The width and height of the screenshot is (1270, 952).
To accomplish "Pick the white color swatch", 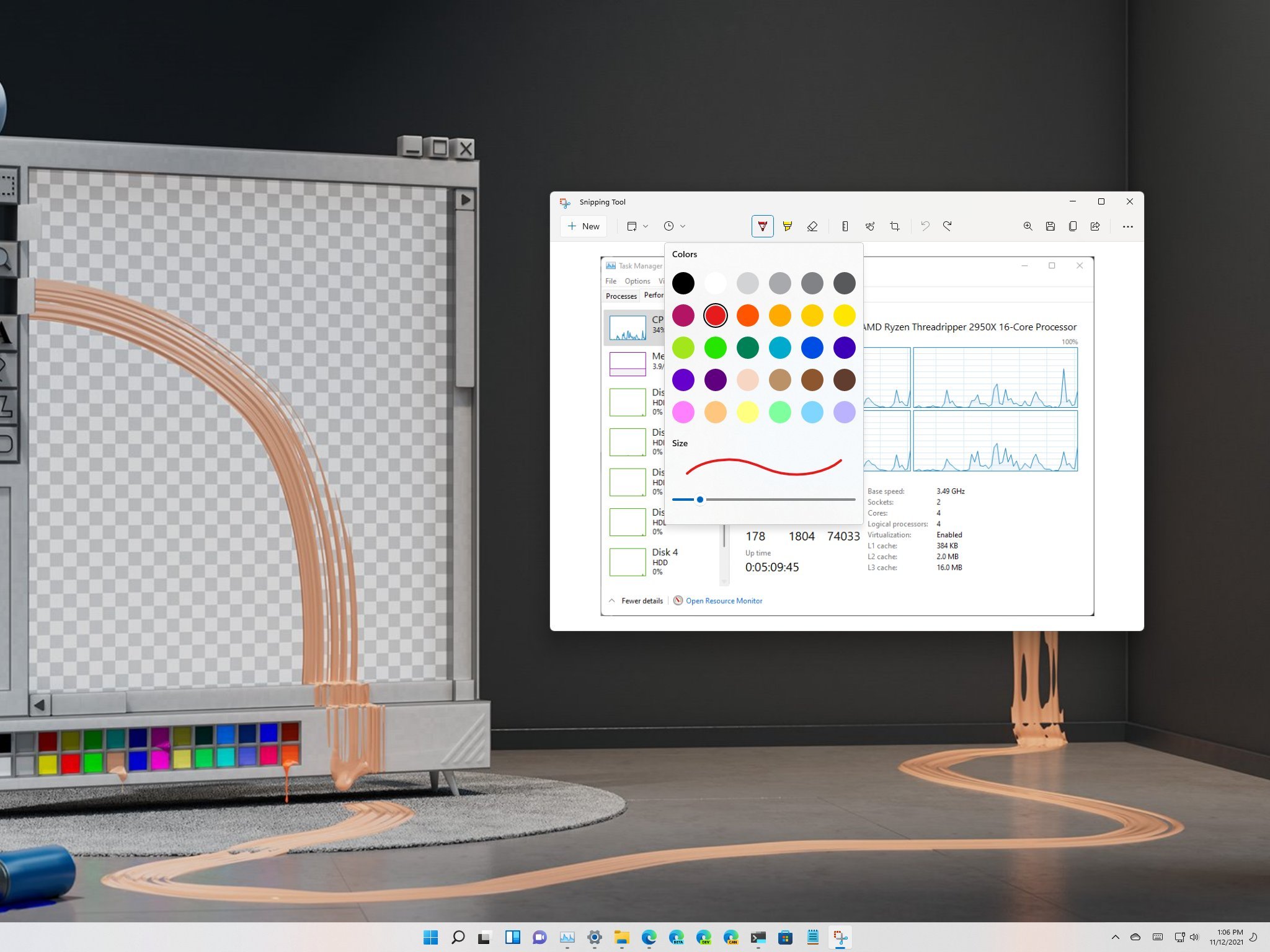I will coord(715,283).
